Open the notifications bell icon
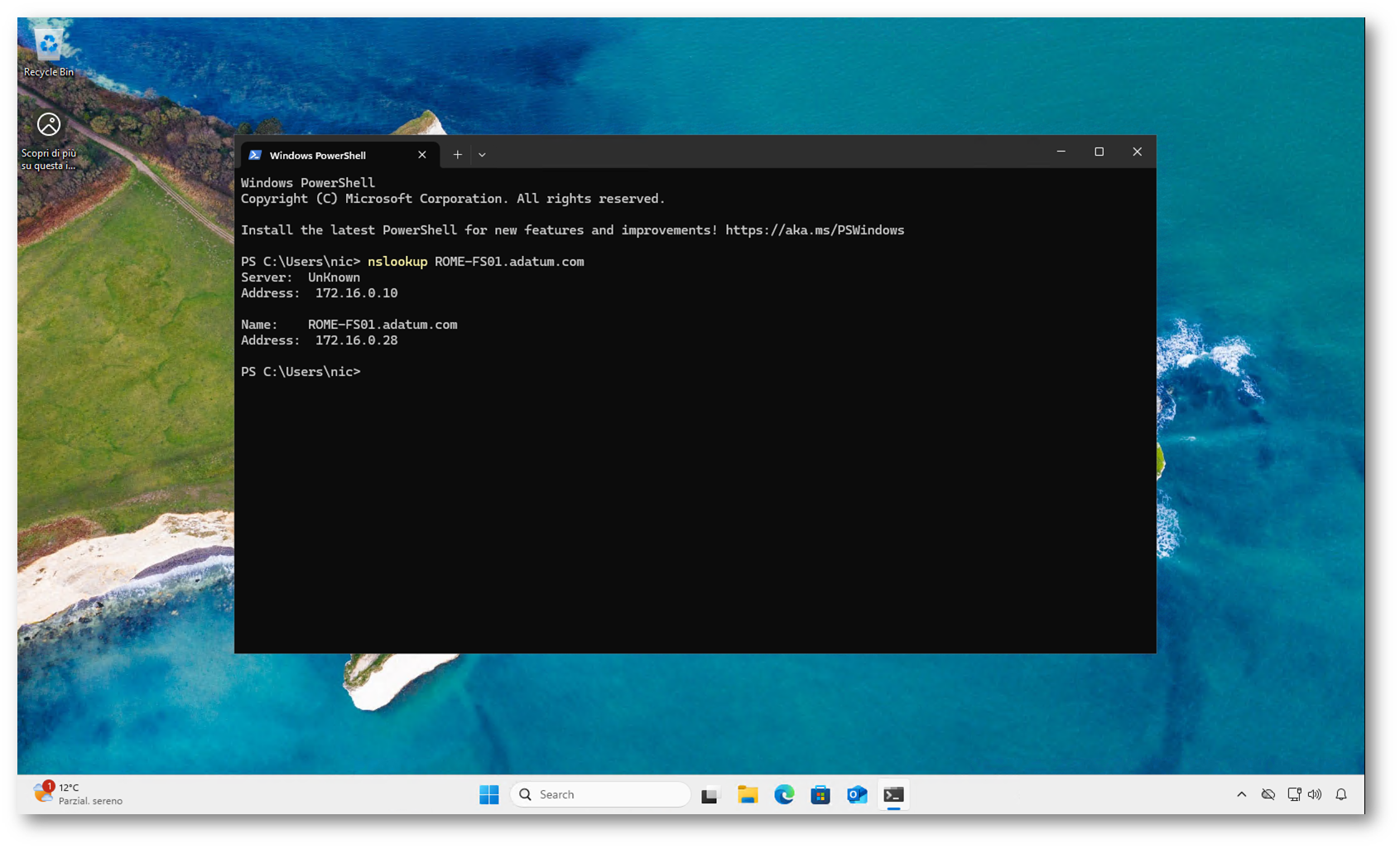1400x849 pixels. tap(1341, 794)
